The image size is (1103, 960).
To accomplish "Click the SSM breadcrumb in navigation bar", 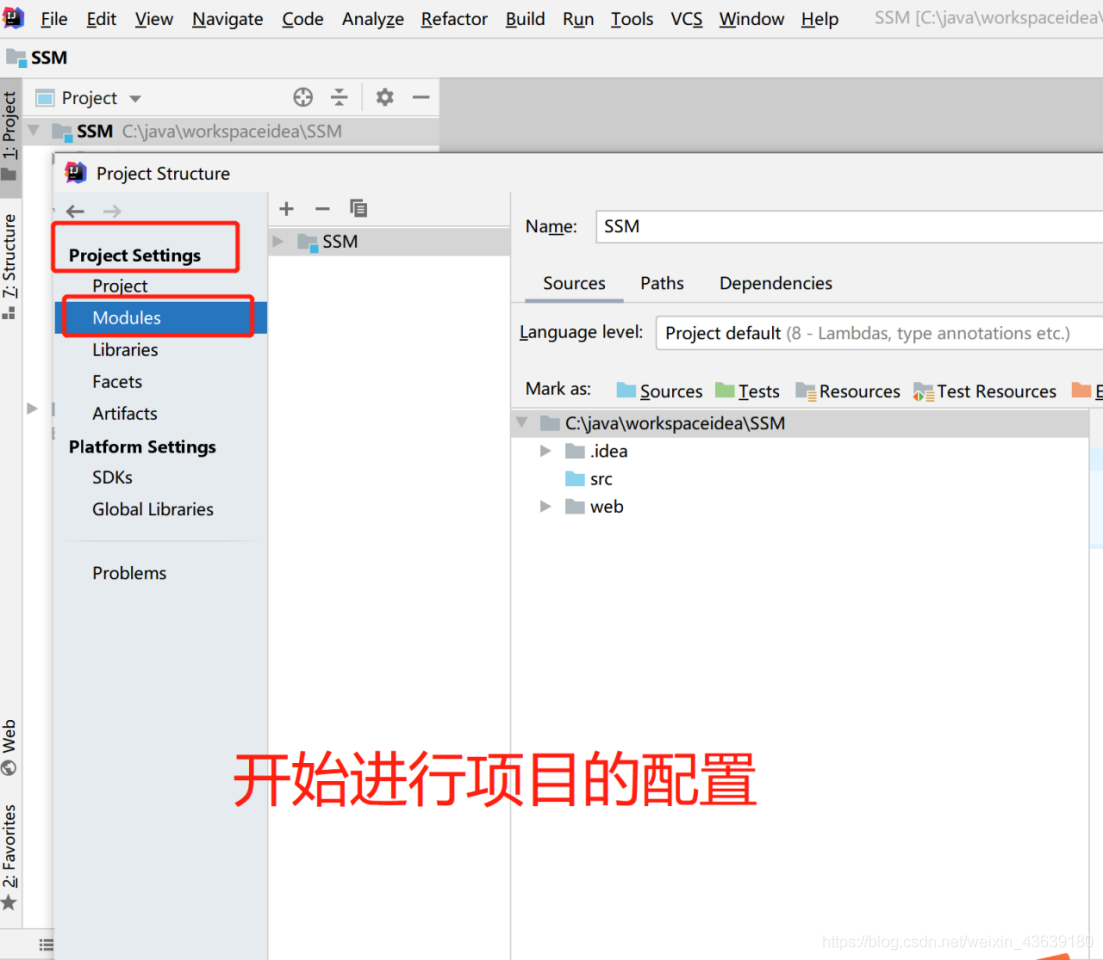I will (x=37, y=57).
